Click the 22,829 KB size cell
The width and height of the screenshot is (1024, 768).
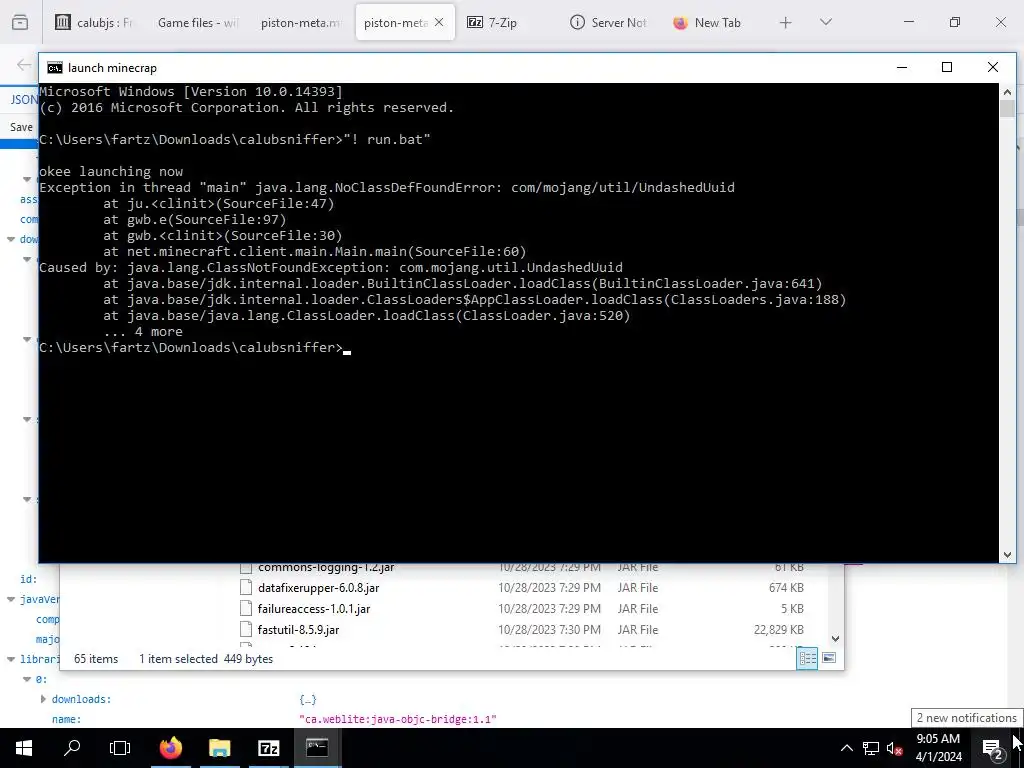(x=778, y=630)
